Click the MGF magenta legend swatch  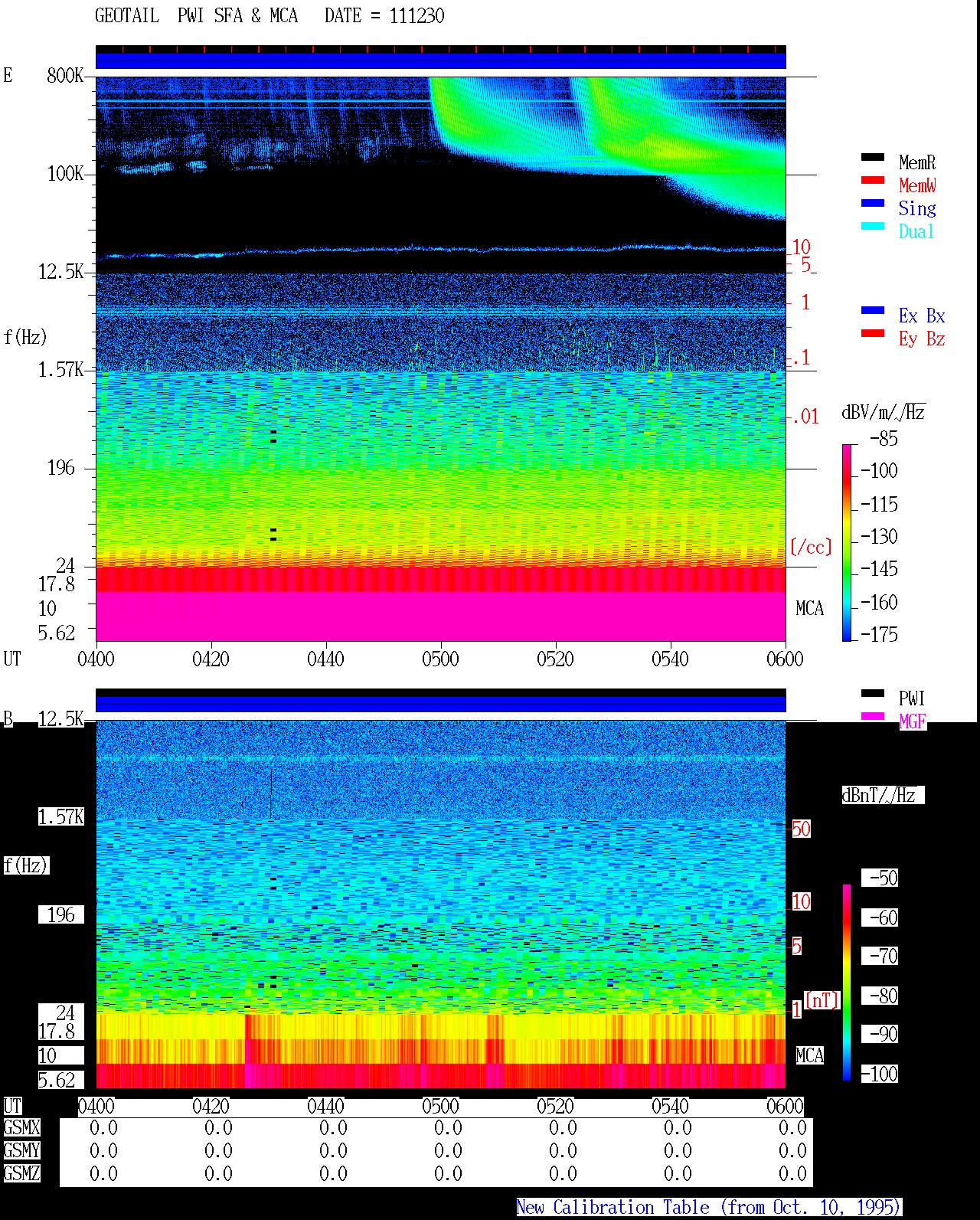pyautogui.click(x=872, y=716)
